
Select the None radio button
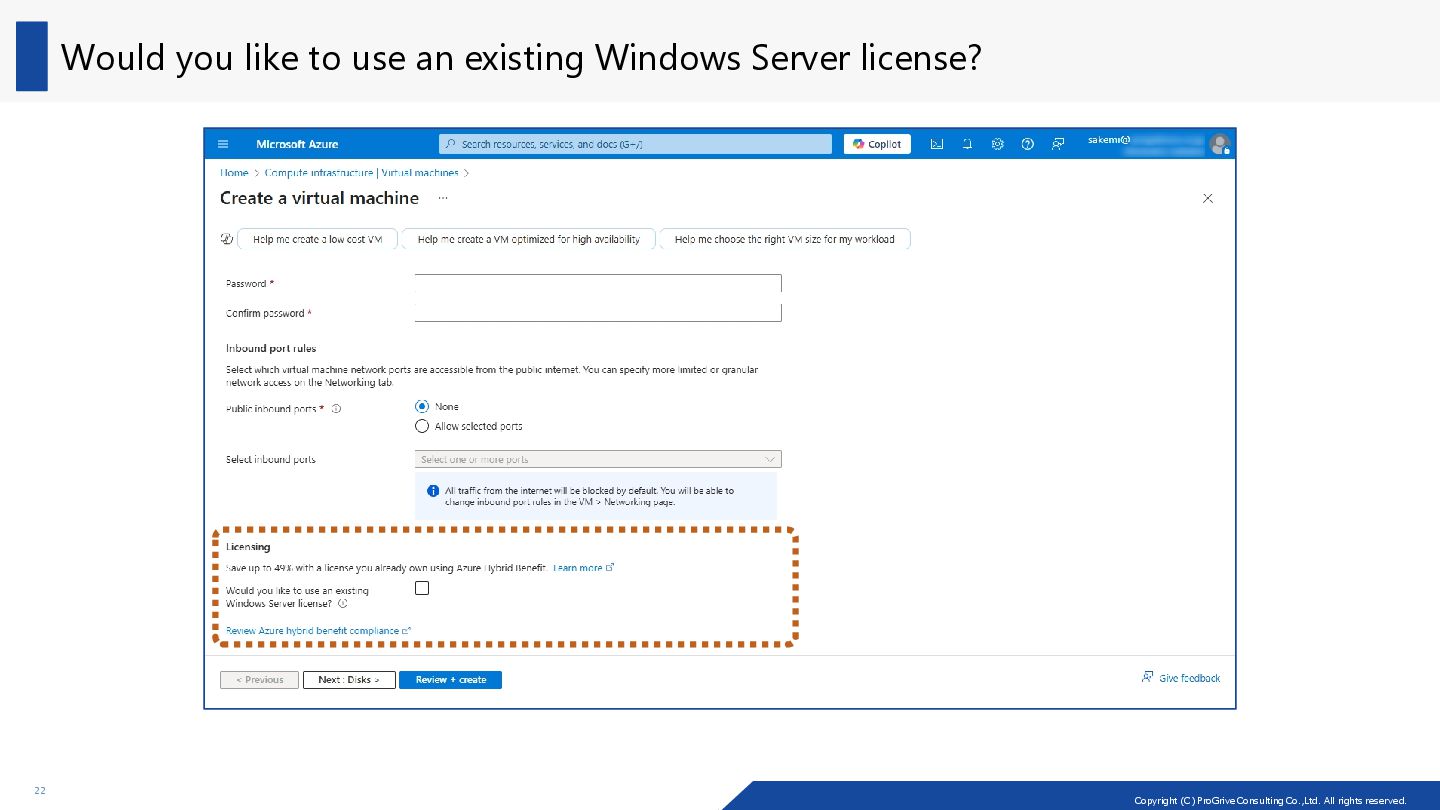(x=422, y=407)
